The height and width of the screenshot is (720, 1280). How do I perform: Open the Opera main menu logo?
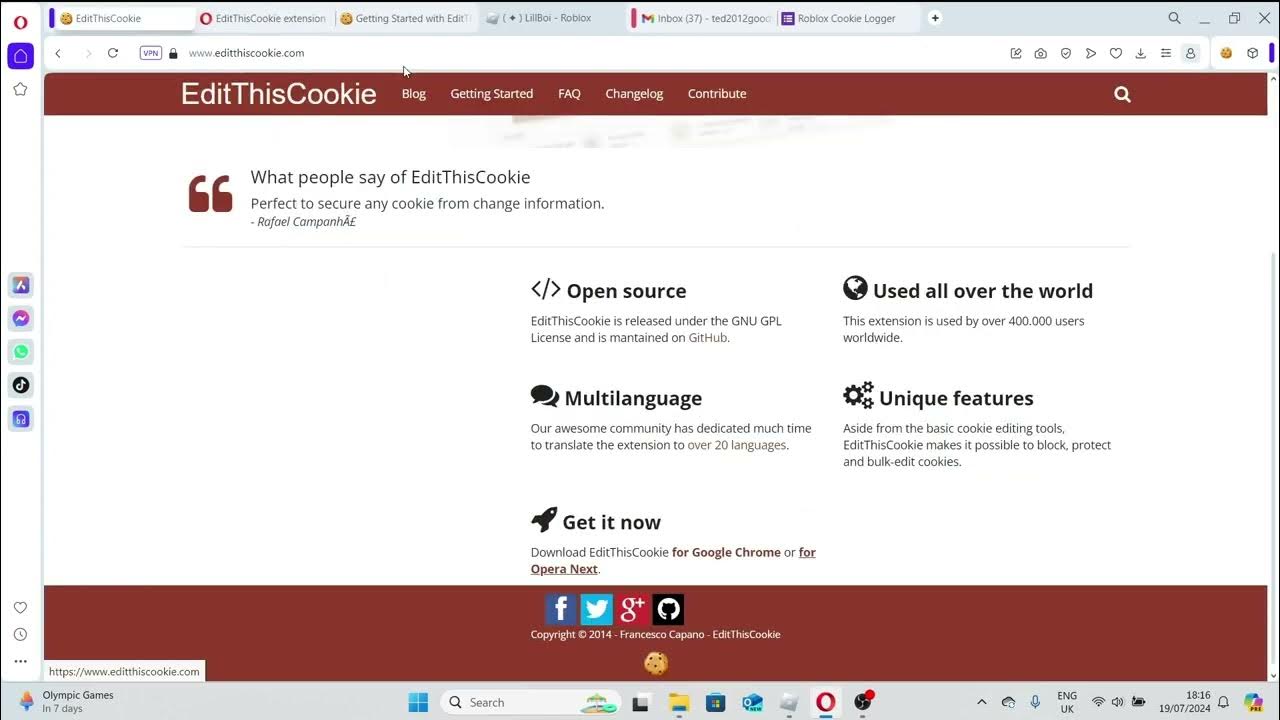(x=20, y=21)
